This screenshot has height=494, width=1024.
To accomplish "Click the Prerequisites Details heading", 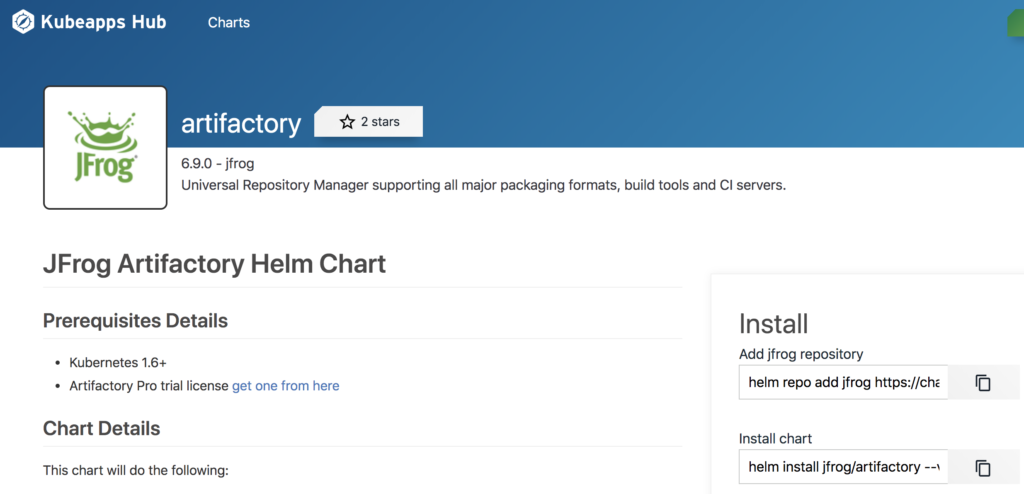I will (x=135, y=321).
